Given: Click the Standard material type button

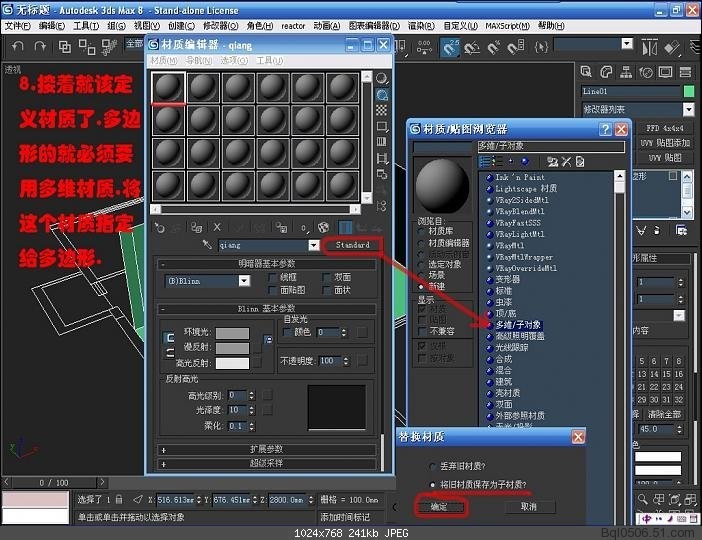Looking at the screenshot, I should 353,245.
